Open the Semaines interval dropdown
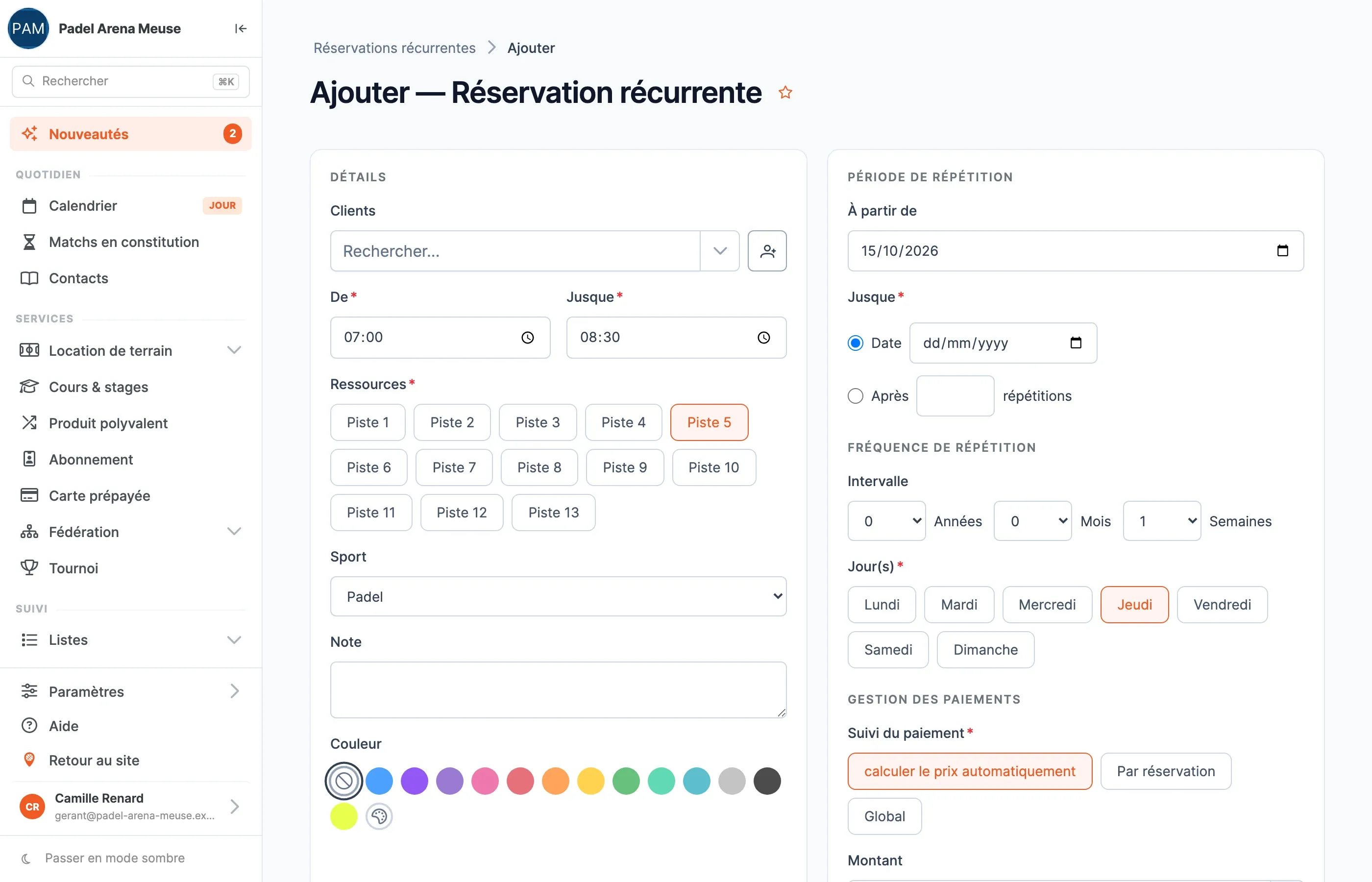The height and width of the screenshot is (882, 1372). pos(1161,520)
